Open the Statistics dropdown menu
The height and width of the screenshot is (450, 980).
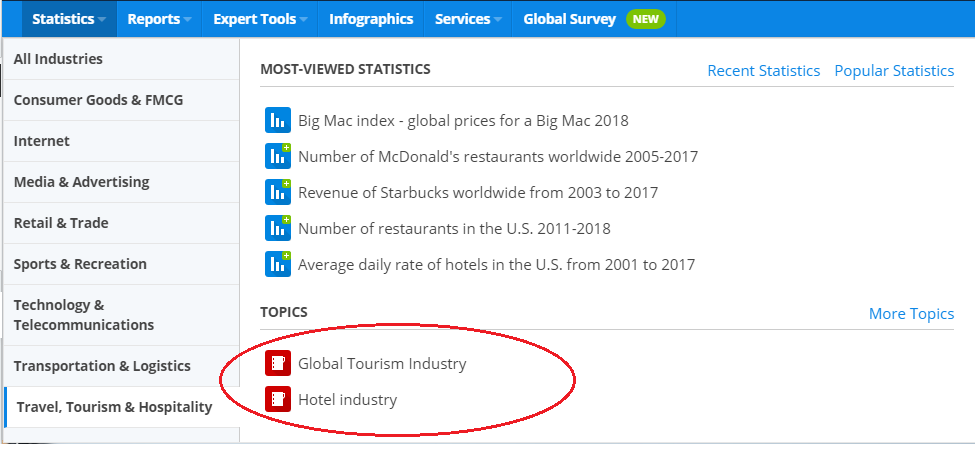[x=68, y=19]
